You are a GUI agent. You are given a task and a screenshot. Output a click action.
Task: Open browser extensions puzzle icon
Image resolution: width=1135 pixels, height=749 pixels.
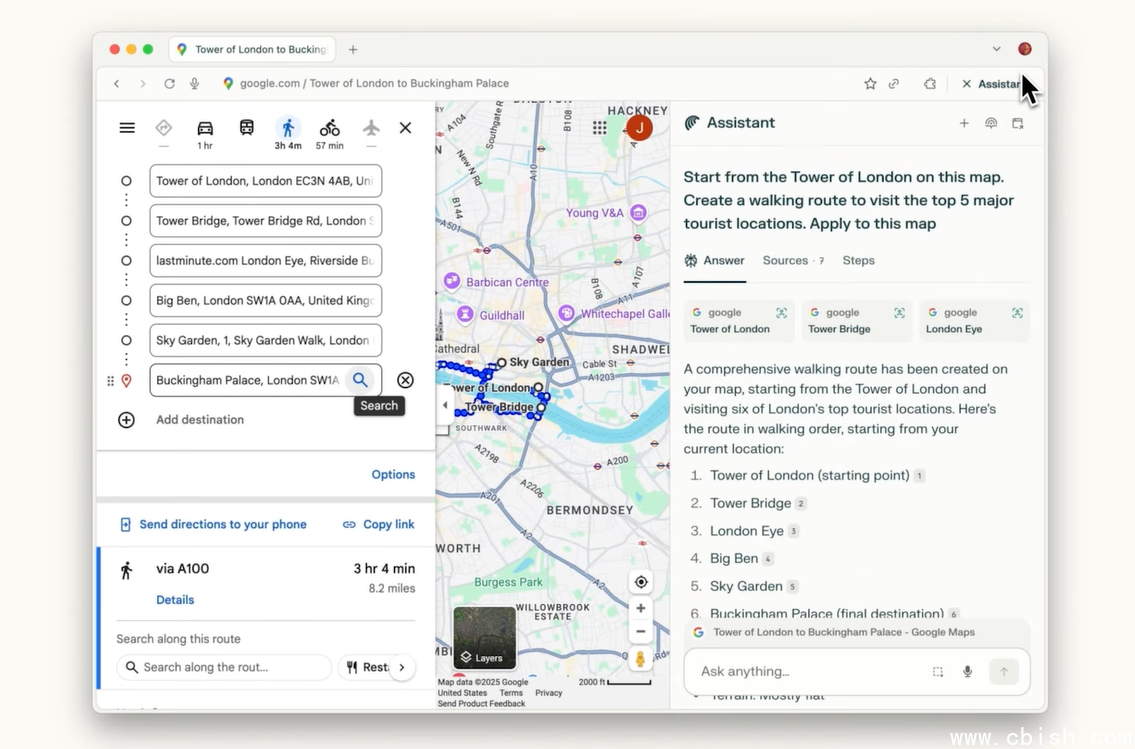pos(930,84)
